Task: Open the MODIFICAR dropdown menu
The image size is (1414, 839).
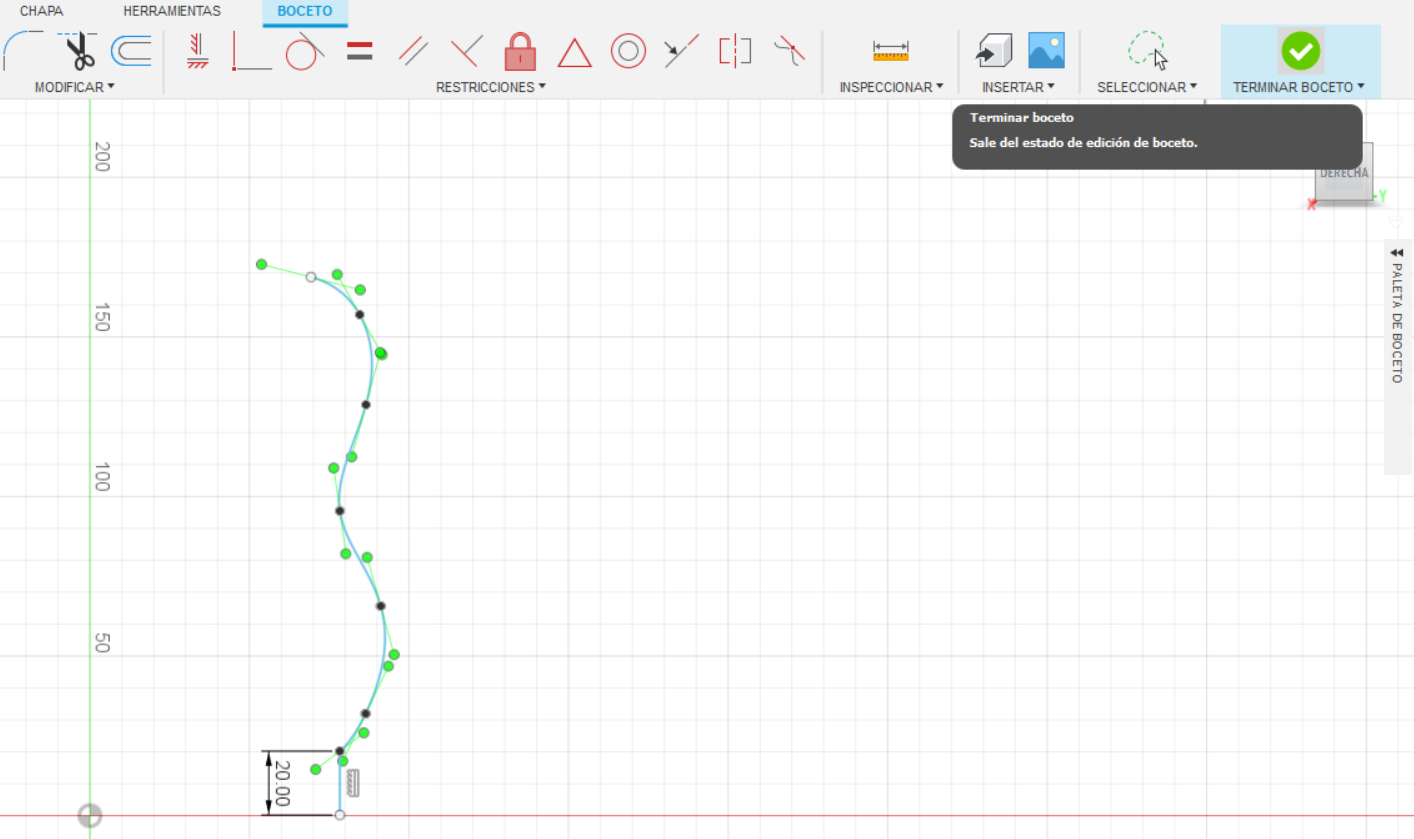Action: point(74,87)
